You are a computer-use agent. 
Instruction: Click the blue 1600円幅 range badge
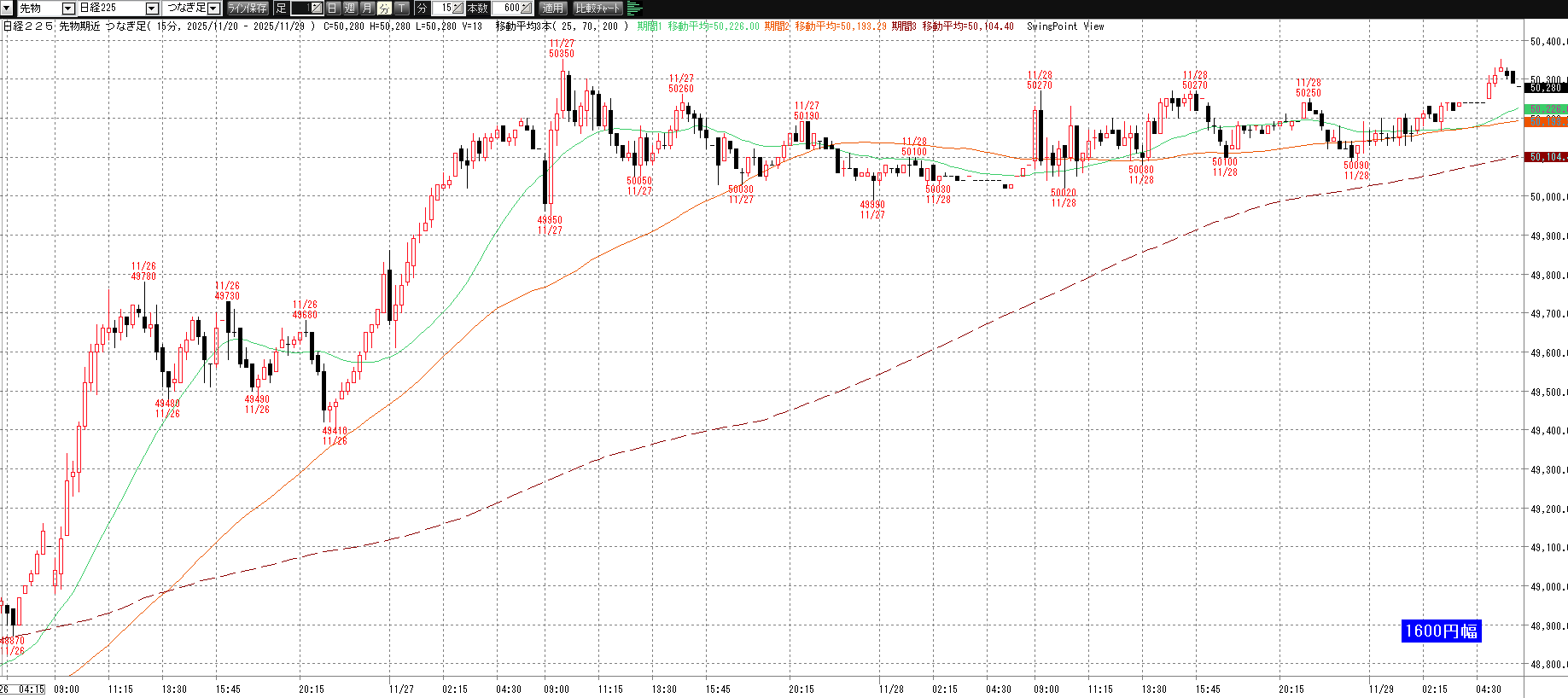[1441, 631]
